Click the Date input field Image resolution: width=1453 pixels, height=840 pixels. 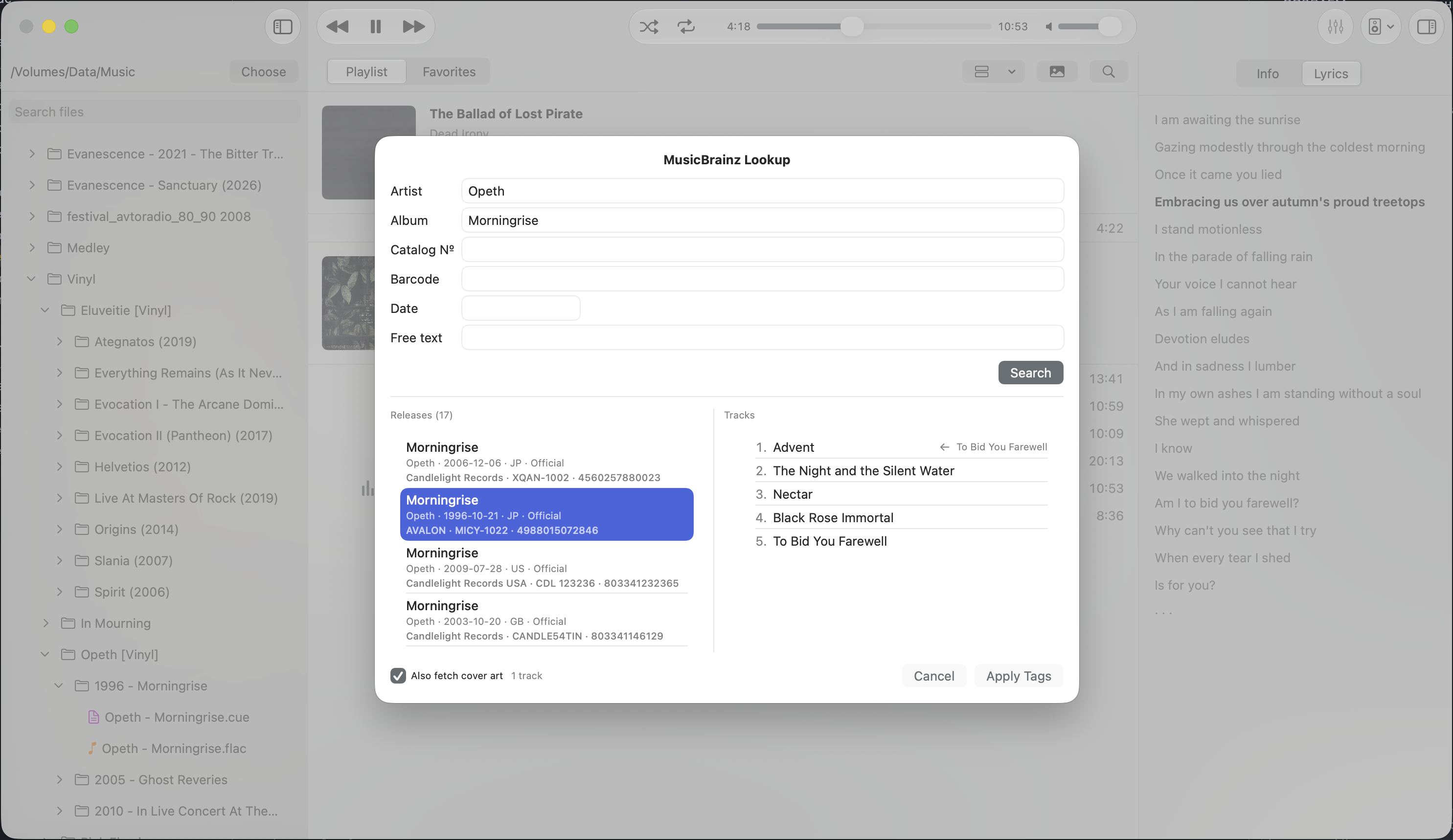pos(521,308)
